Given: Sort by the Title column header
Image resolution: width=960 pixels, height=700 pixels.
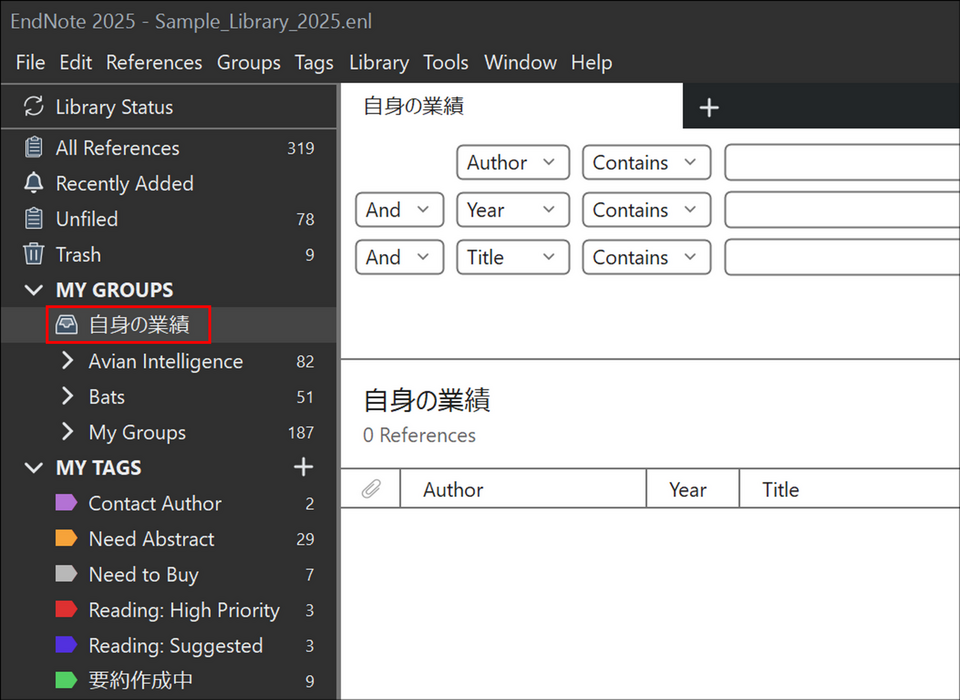Looking at the screenshot, I should (850, 489).
